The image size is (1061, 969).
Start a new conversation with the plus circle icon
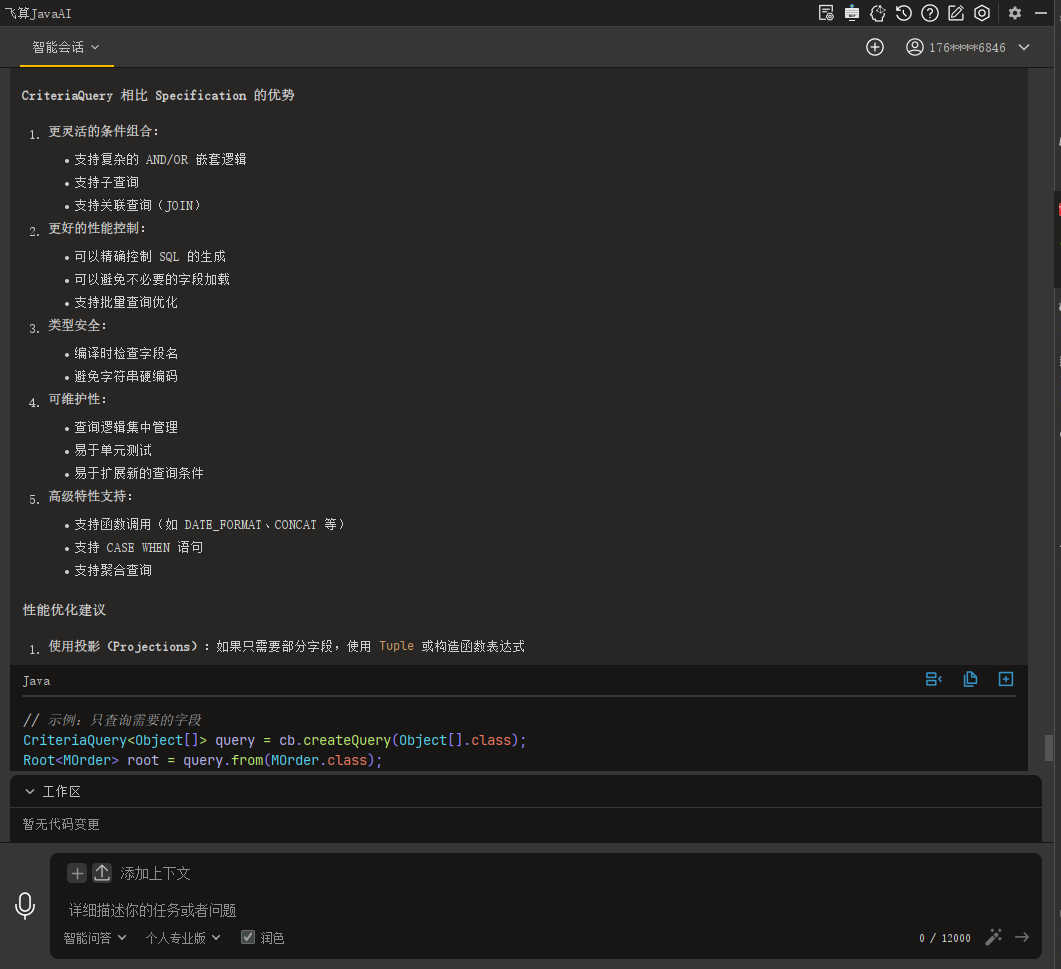point(874,47)
